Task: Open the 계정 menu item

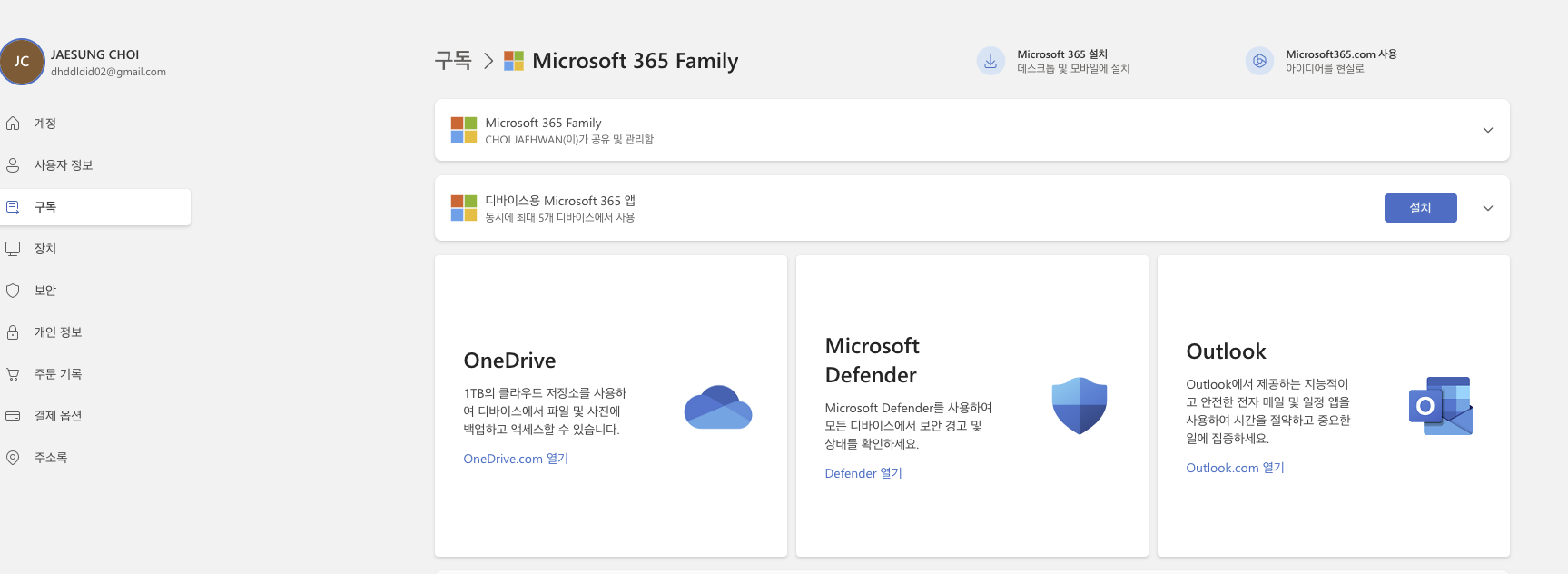Action: point(95,124)
